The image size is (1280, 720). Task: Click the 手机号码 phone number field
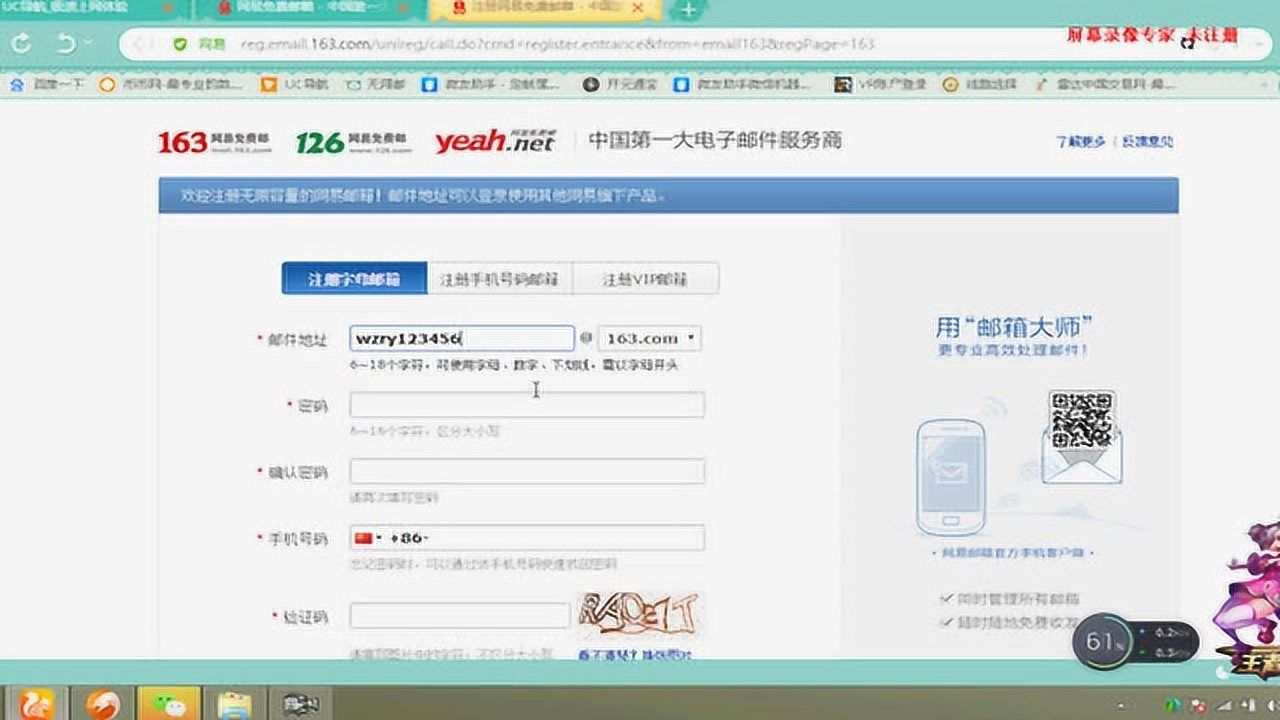click(527, 538)
